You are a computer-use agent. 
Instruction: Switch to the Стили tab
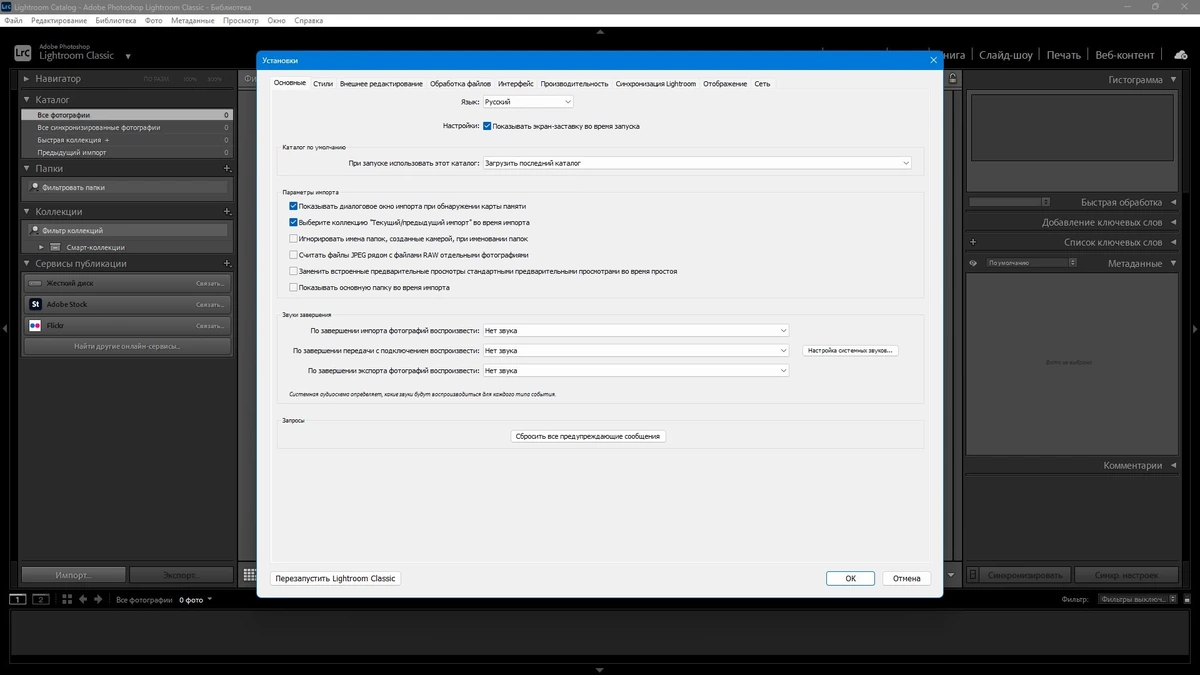click(x=323, y=84)
